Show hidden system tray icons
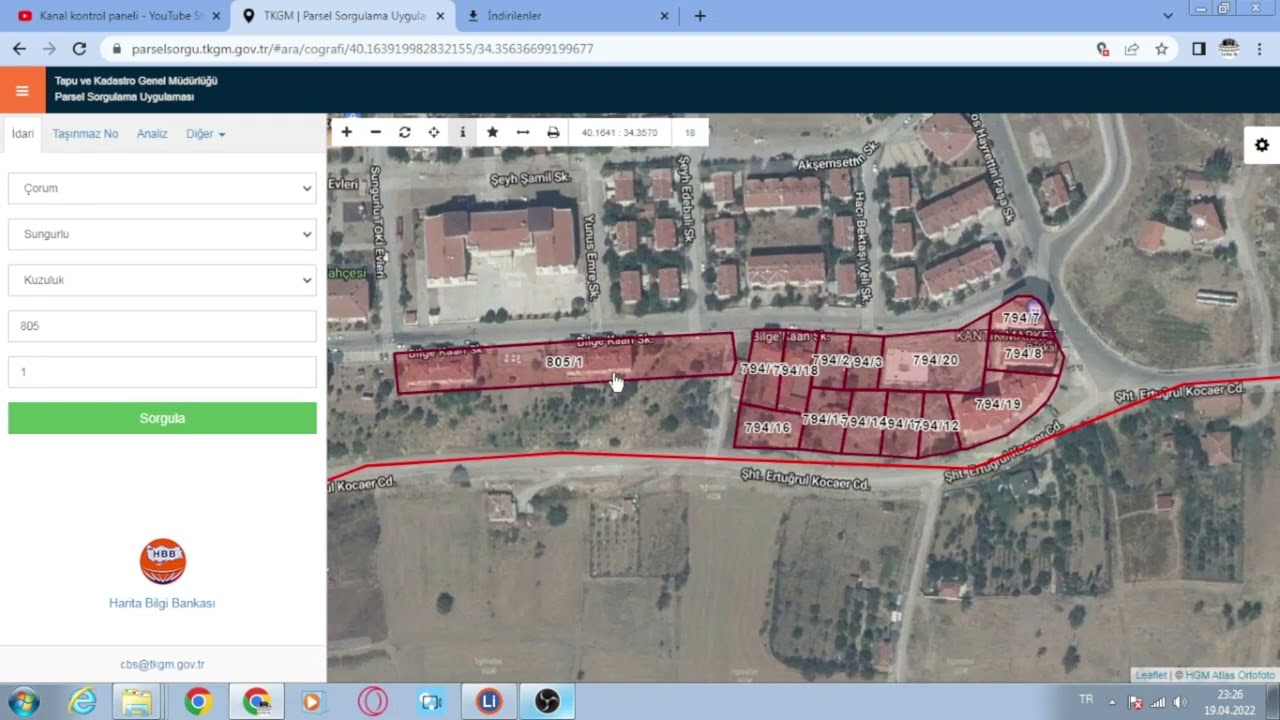The width and height of the screenshot is (1280, 720). 1112,701
